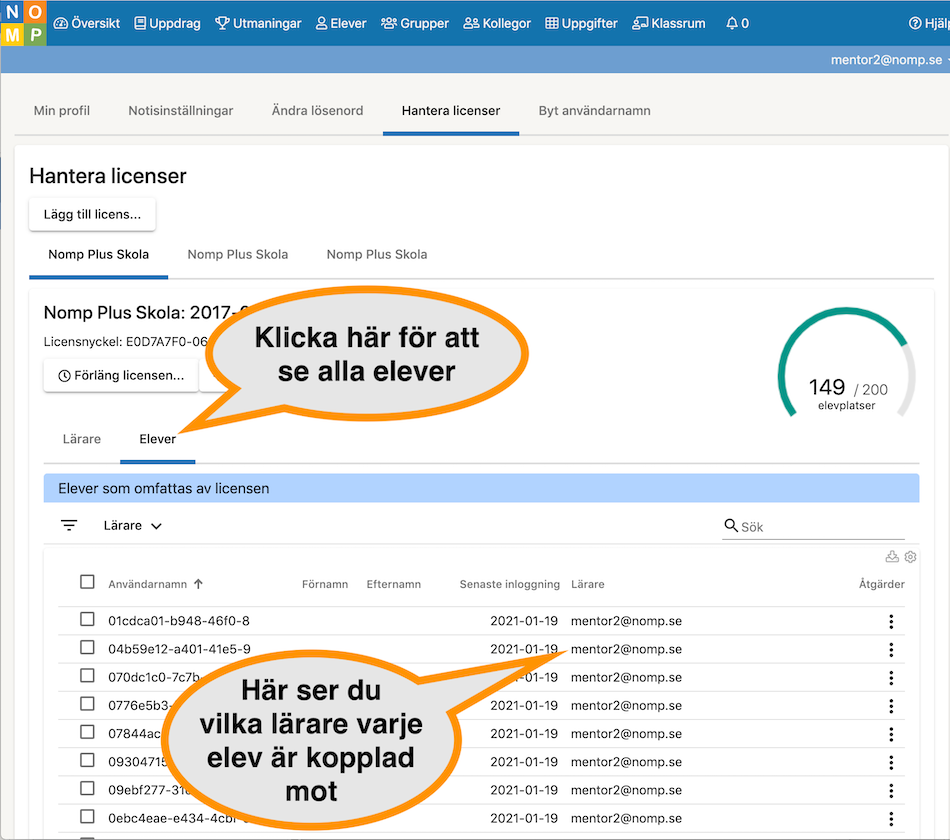This screenshot has height=840, width=950.
Task: Open actions menu for 04b59e12-a401-41e5-9
Action: (x=891, y=650)
